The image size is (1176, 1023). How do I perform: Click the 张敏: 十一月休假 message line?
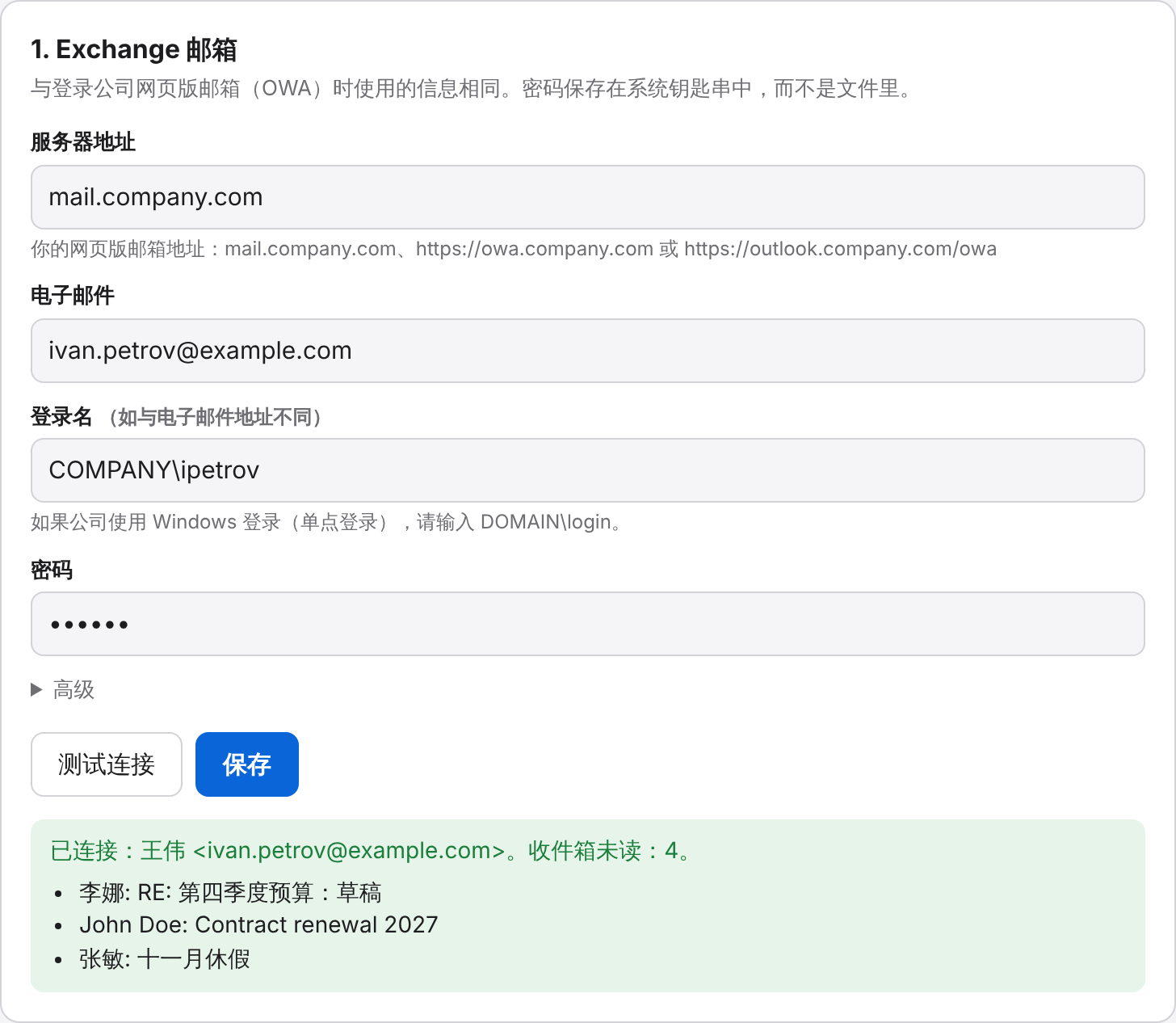[x=165, y=959]
